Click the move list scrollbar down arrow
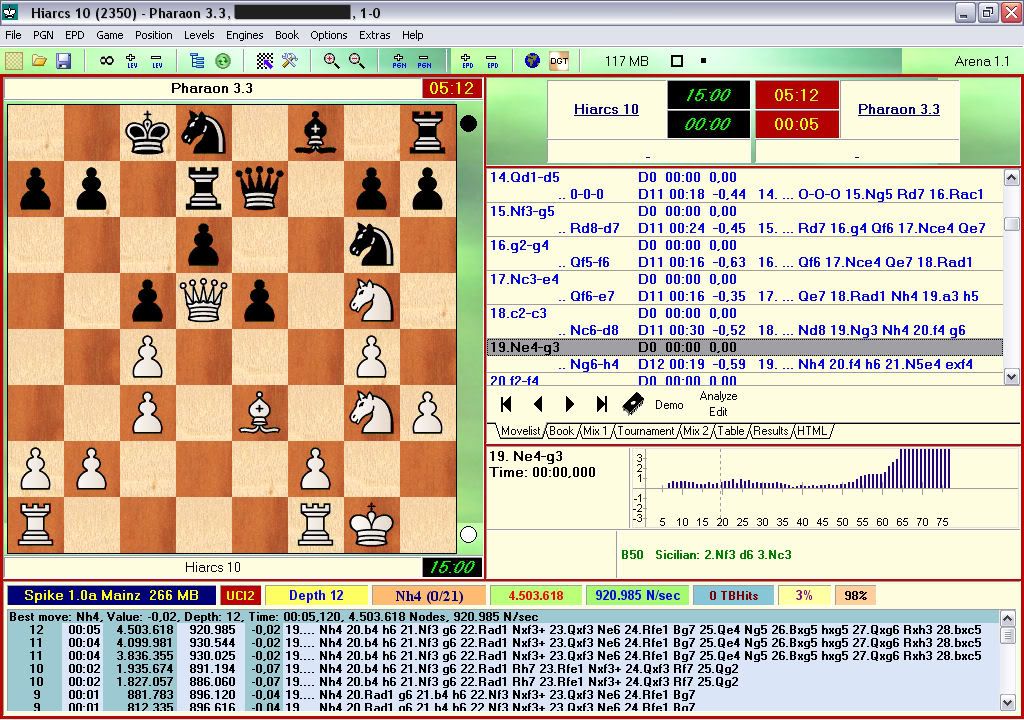1024x720 pixels. click(1011, 376)
